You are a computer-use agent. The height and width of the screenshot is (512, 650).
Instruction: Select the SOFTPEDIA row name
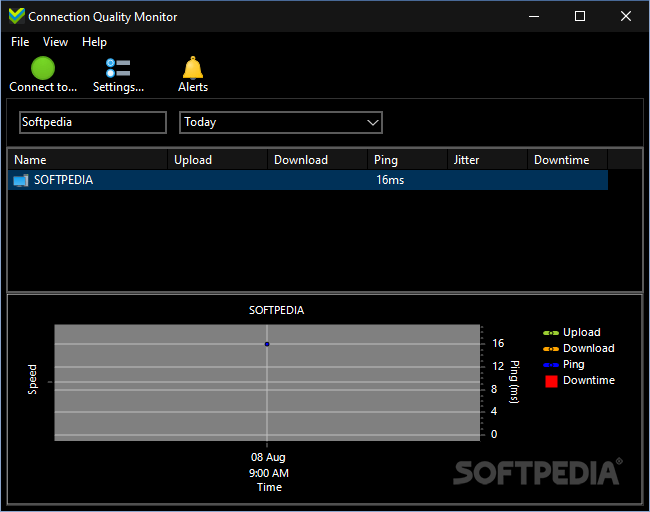point(63,180)
